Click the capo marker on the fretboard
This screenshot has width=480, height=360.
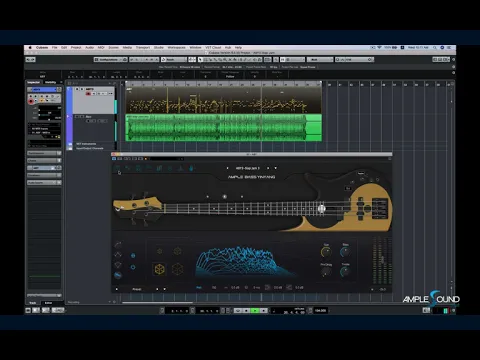(321, 209)
